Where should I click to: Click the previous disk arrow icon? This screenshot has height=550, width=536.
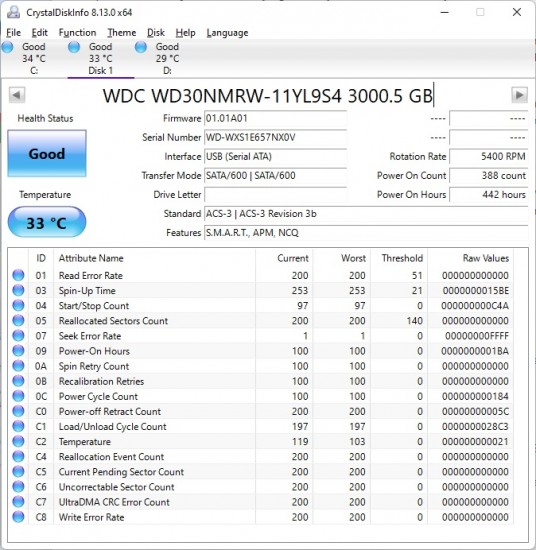(16, 95)
